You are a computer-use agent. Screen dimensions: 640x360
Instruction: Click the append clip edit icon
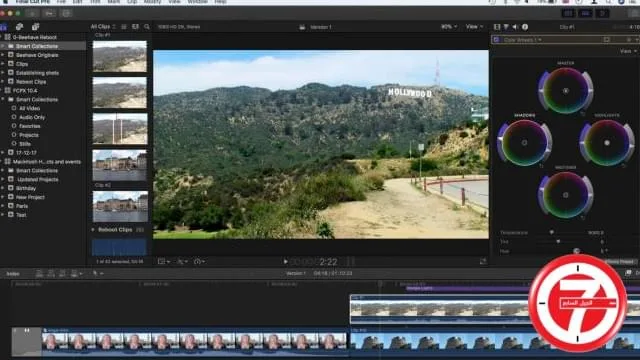click(62, 273)
